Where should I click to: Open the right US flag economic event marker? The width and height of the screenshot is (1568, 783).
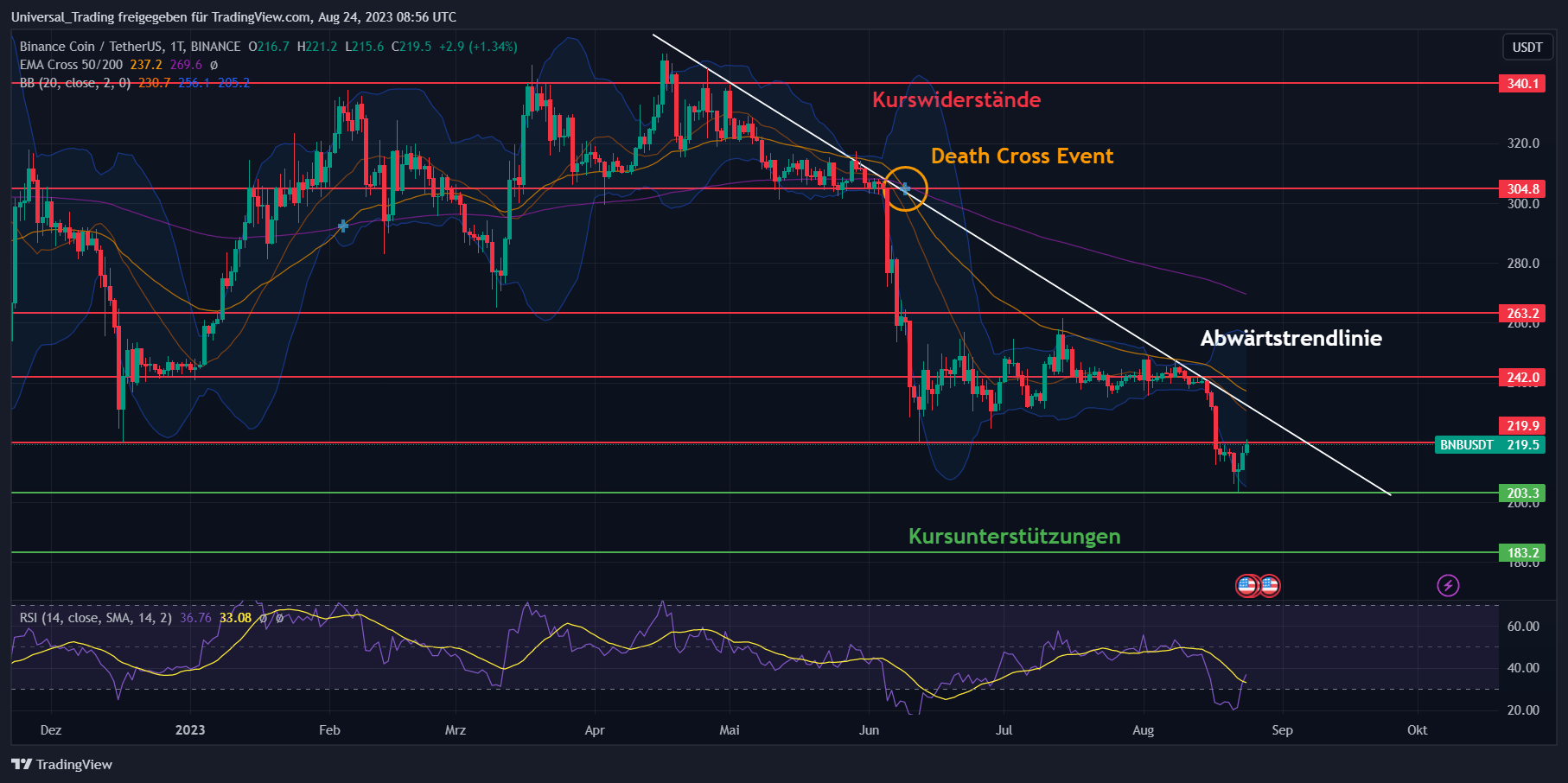[1269, 585]
